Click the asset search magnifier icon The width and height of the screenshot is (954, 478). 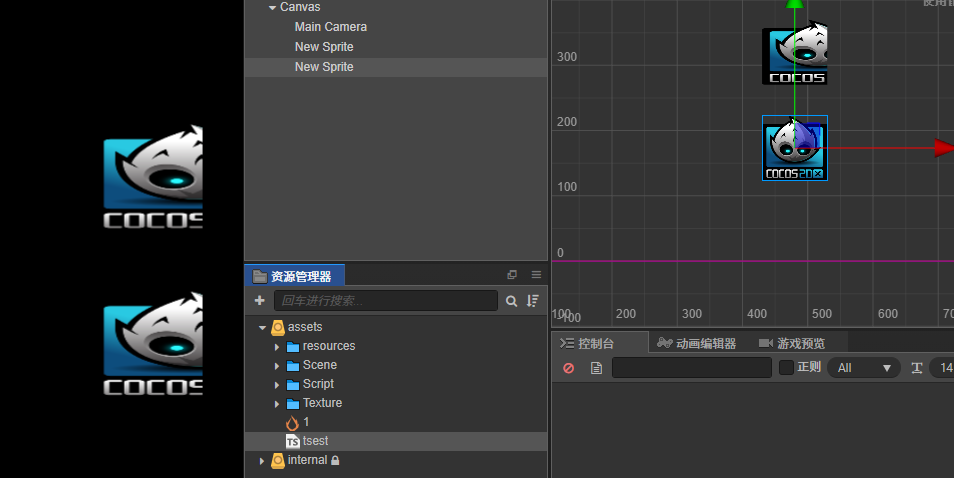coord(512,301)
